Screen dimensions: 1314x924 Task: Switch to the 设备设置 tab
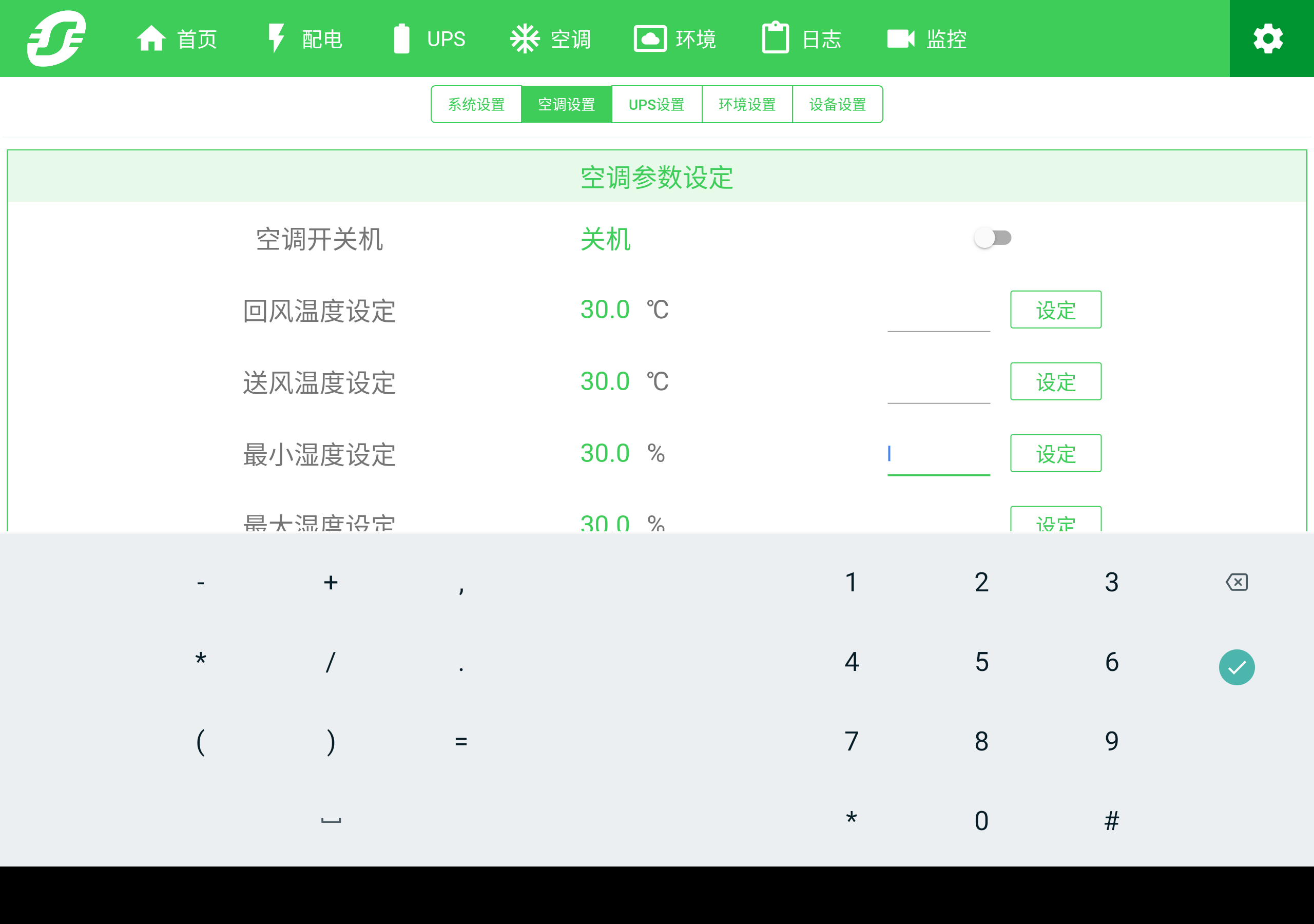click(837, 104)
